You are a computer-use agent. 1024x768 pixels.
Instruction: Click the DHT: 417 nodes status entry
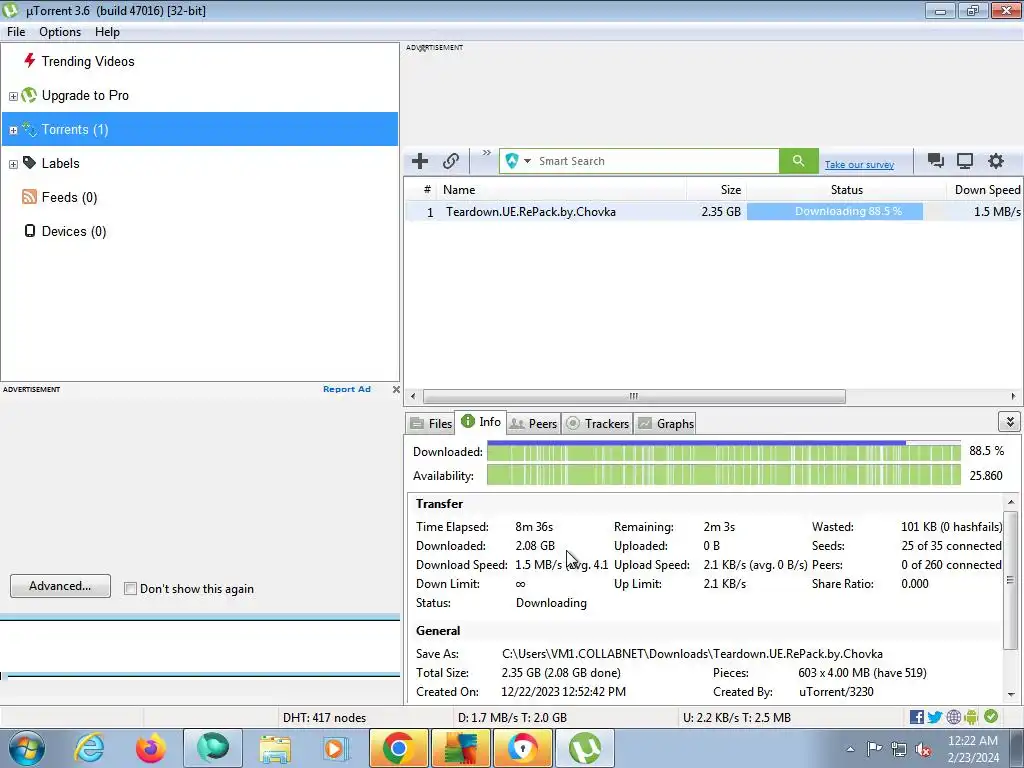tap(324, 717)
